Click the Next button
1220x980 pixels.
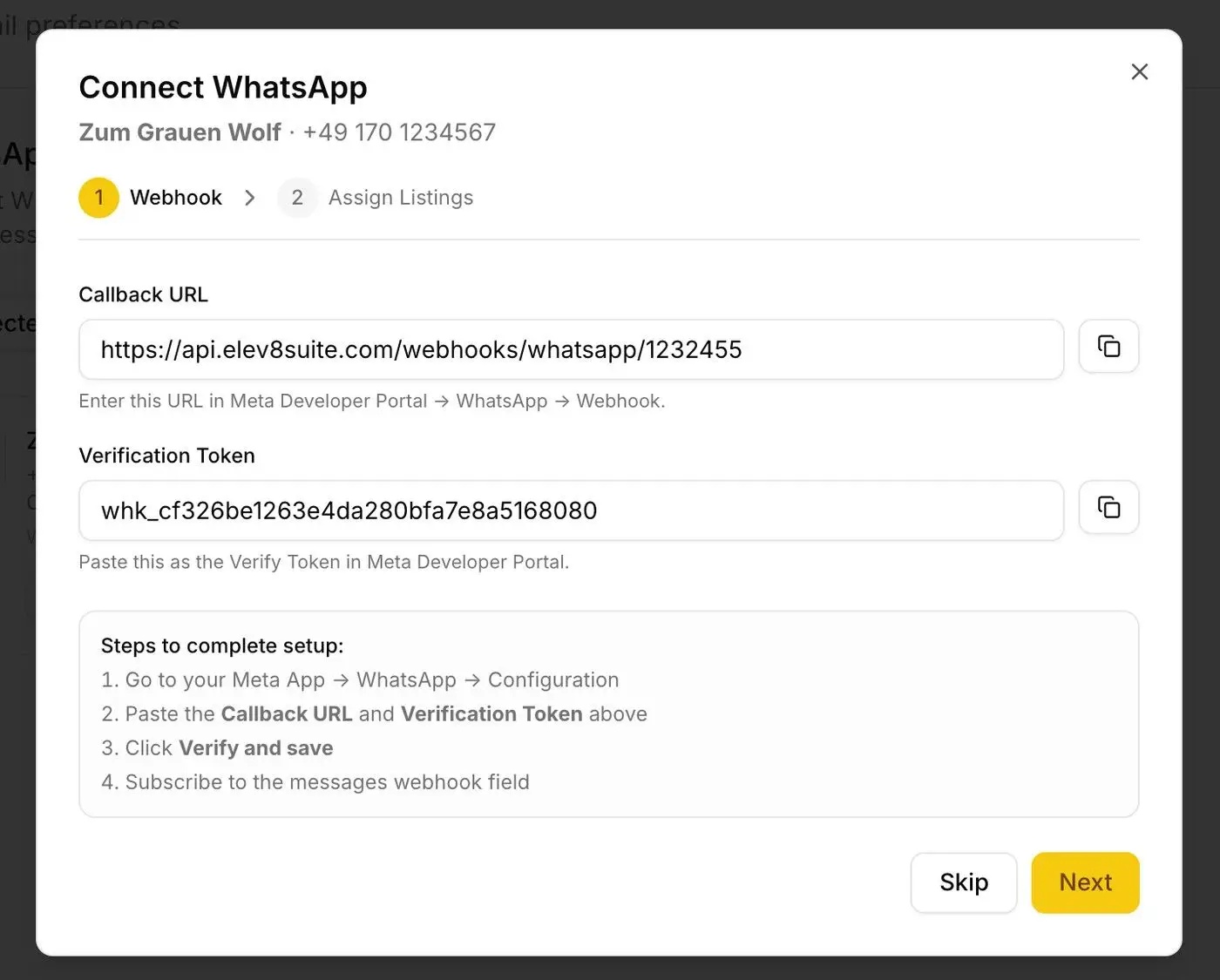click(x=1085, y=882)
